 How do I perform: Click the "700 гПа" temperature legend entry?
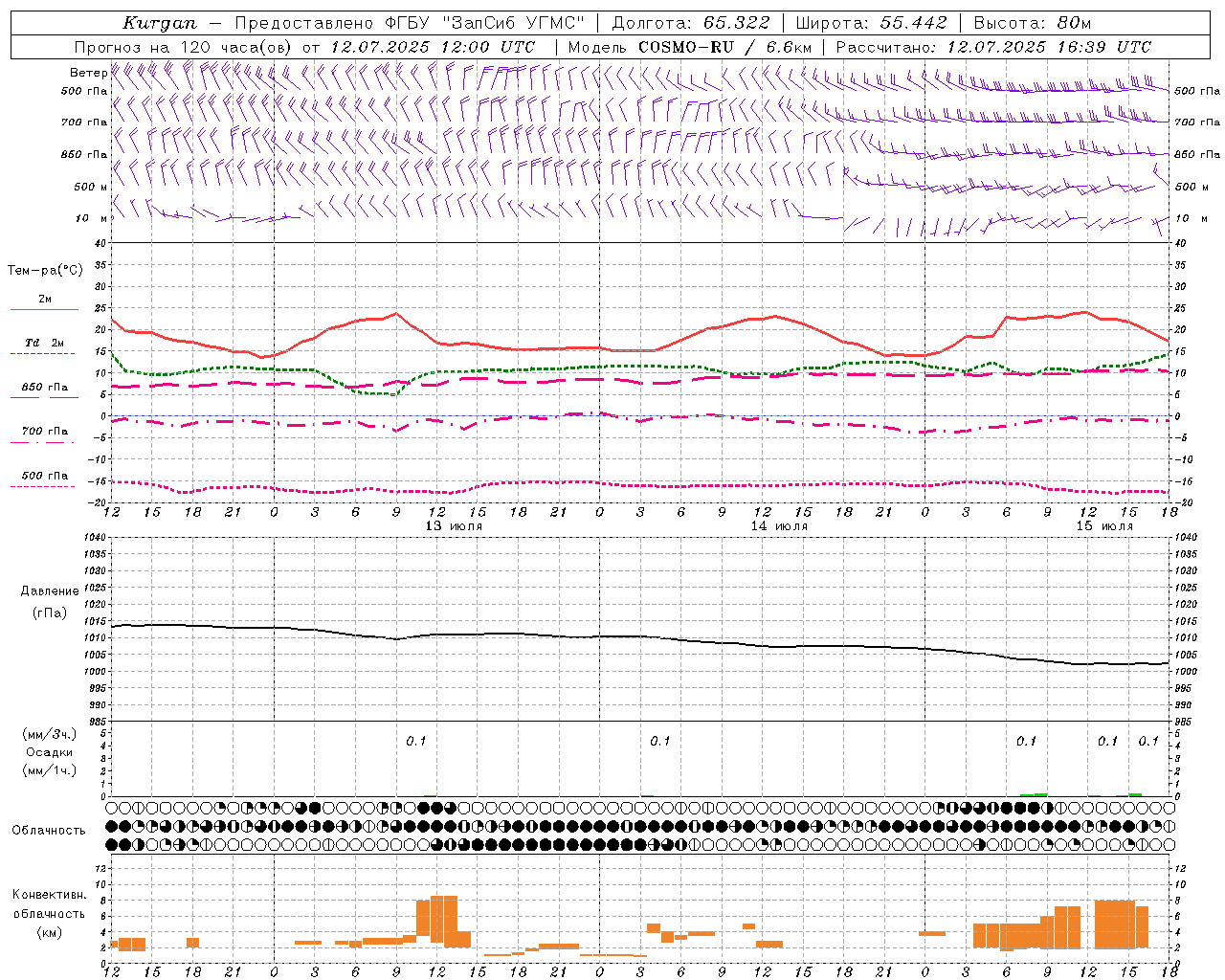click(x=44, y=432)
